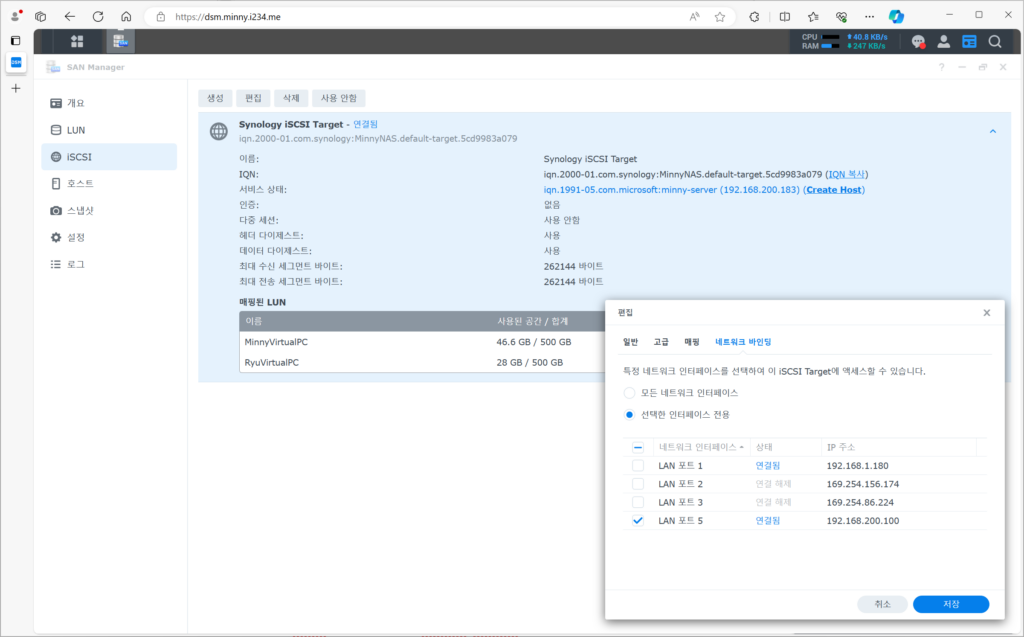
Task: Click the 생성 button
Action: pos(215,98)
